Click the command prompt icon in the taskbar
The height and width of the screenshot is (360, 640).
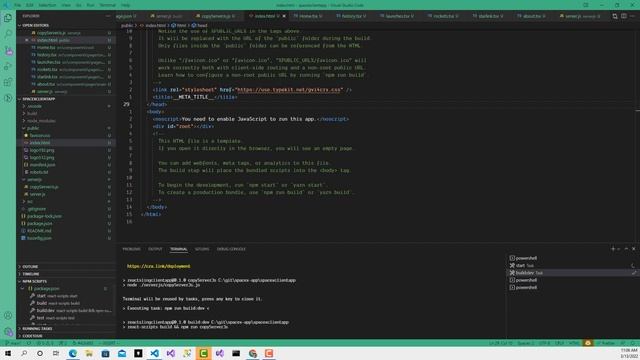[236, 353]
